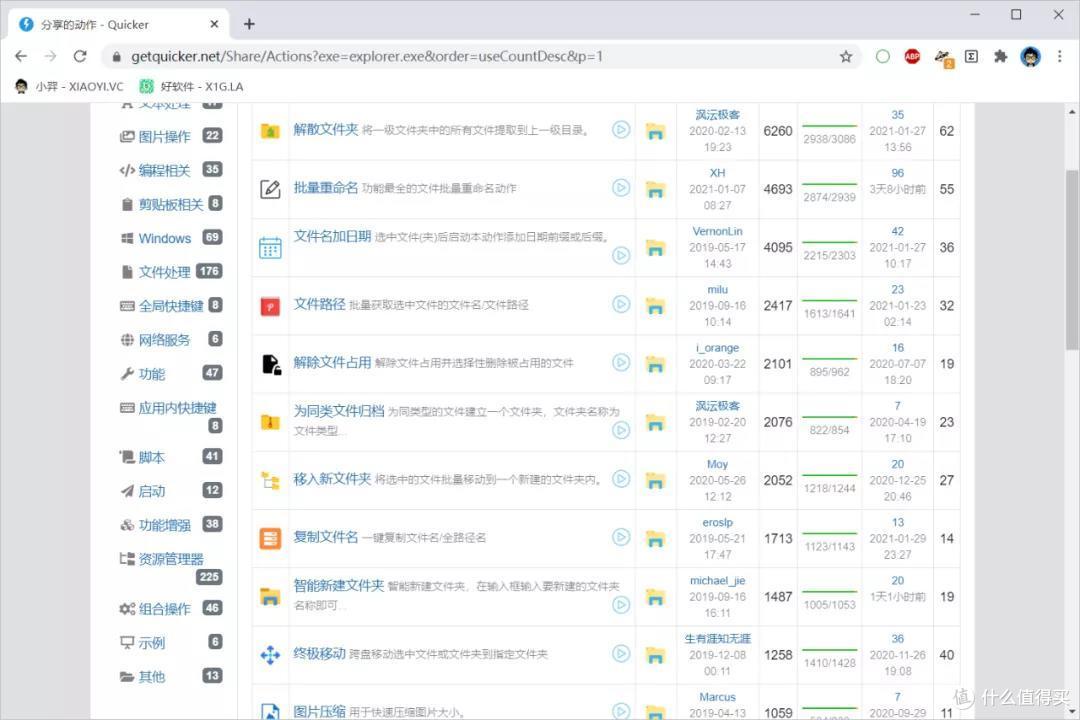This screenshot has height=720, width=1080.
Task: Open the 批量重命名 action link
Action: [x=326, y=187]
